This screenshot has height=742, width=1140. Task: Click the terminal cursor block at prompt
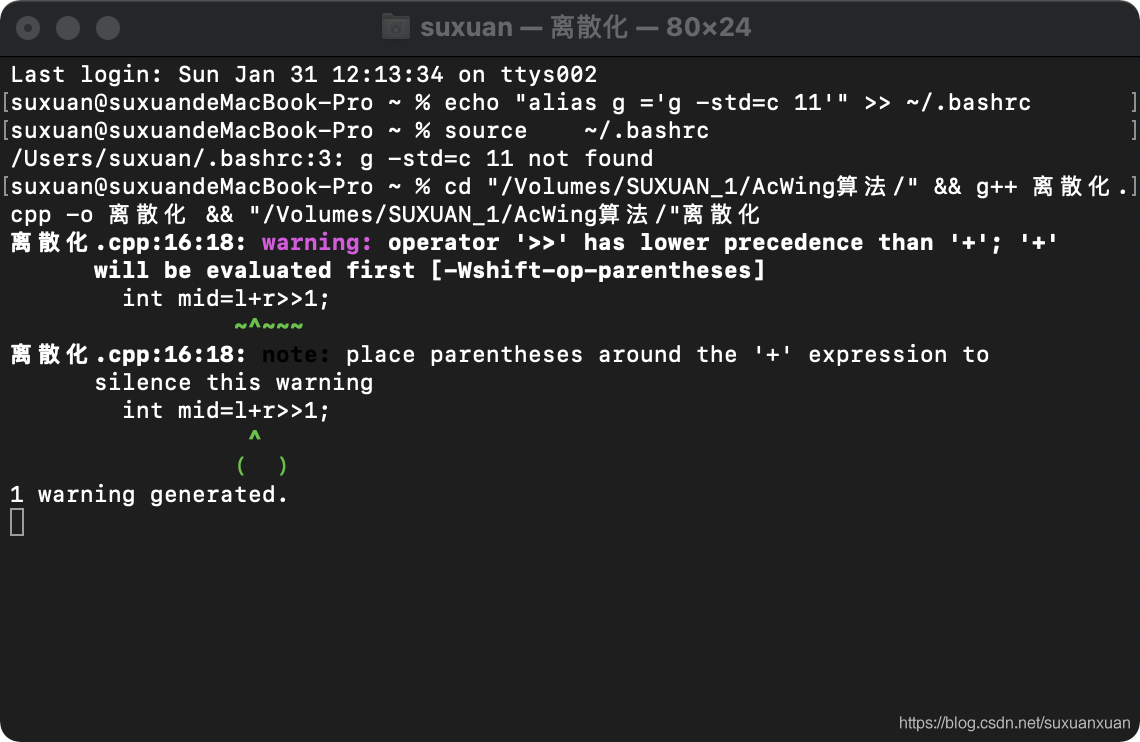(x=17, y=522)
